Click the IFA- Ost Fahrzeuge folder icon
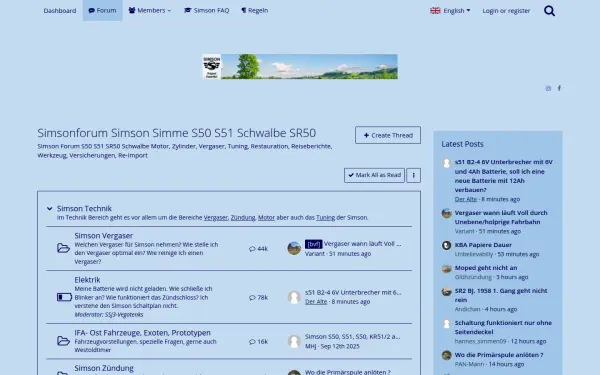600x375 pixels. 63,341
